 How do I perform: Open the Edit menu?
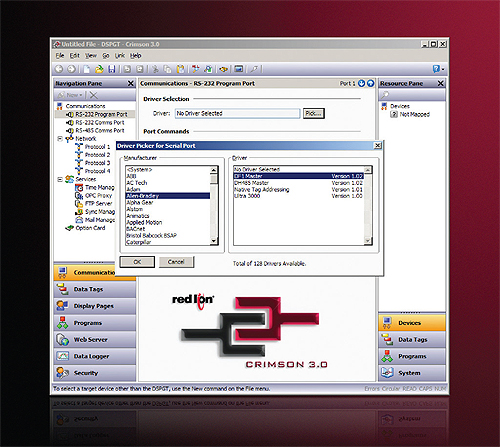[75, 56]
